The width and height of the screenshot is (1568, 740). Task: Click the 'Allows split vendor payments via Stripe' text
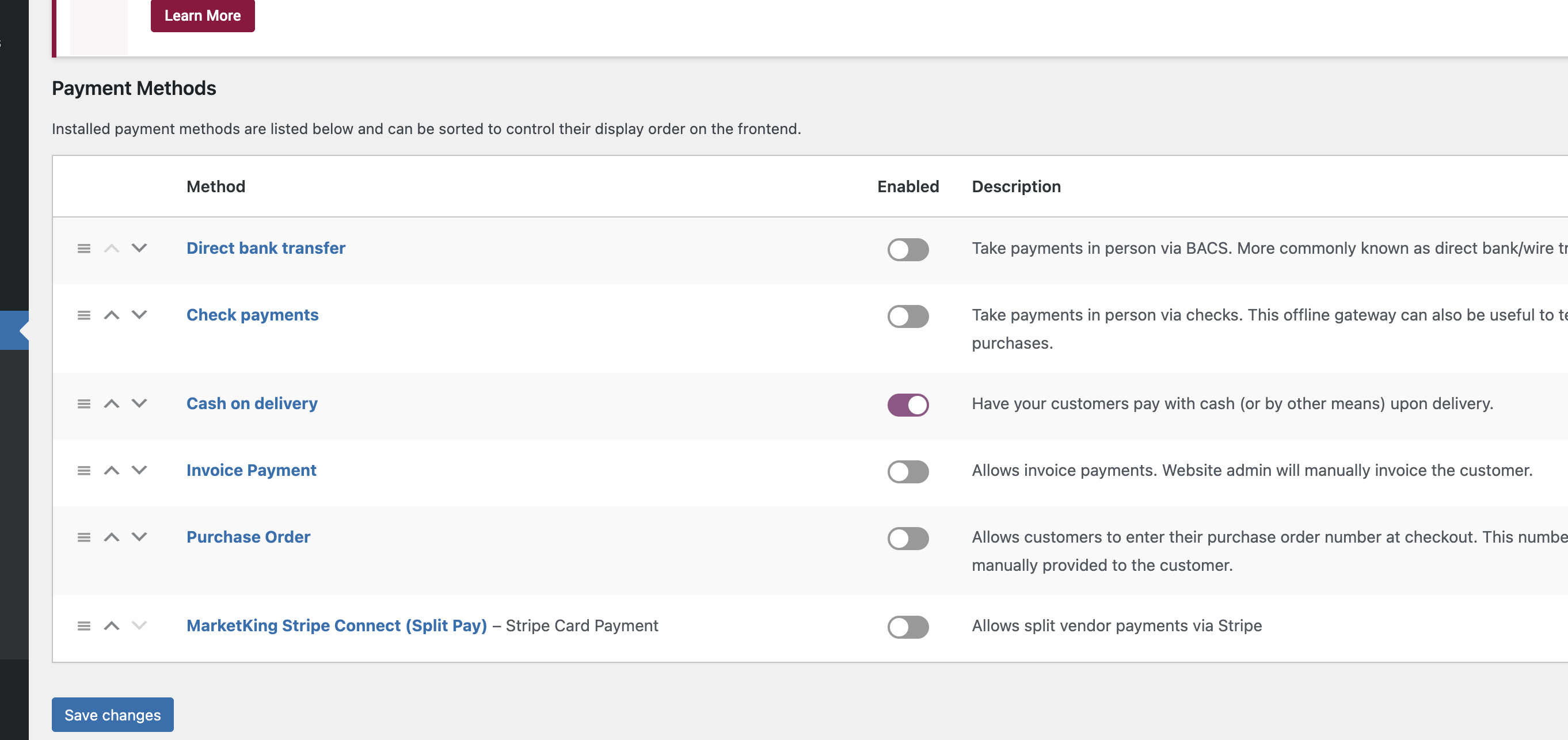pyautogui.click(x=1116, y=626)
